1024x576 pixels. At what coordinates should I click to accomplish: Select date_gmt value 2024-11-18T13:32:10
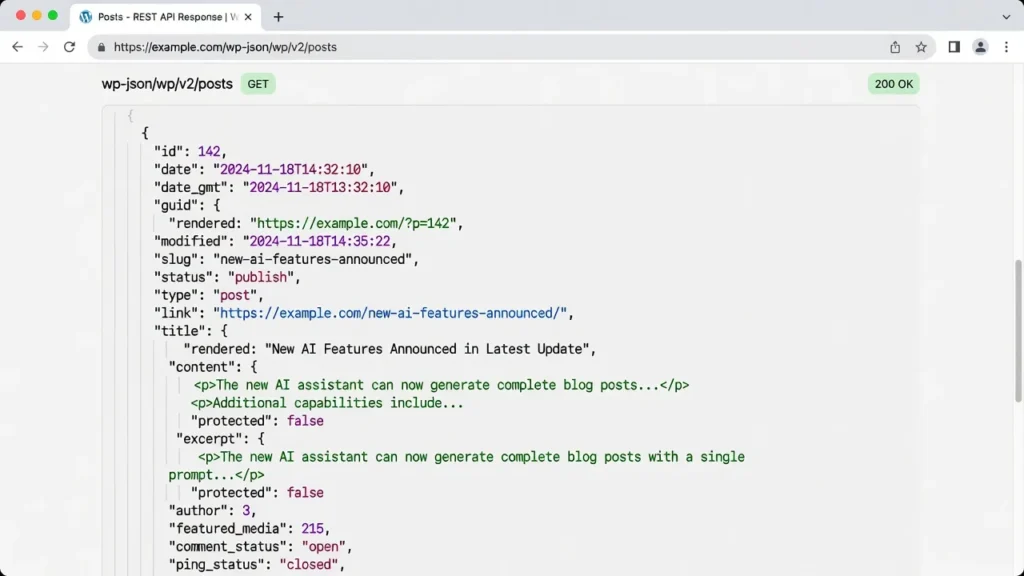[320, 187]
